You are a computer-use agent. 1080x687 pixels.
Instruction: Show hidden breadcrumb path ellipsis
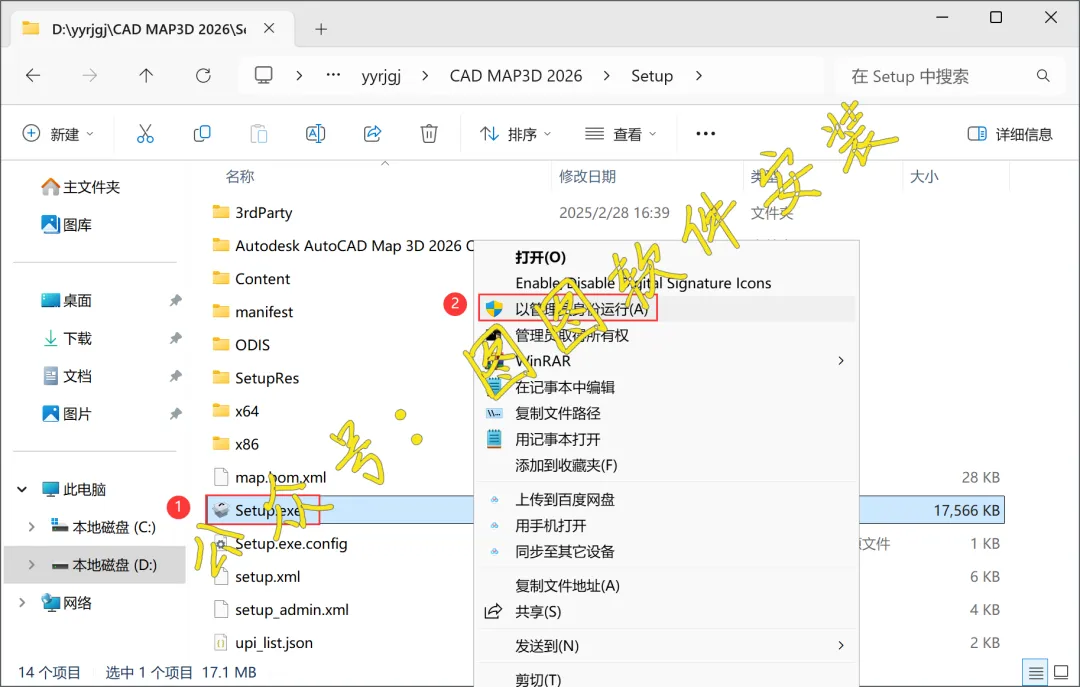click(x=333, y=74)
